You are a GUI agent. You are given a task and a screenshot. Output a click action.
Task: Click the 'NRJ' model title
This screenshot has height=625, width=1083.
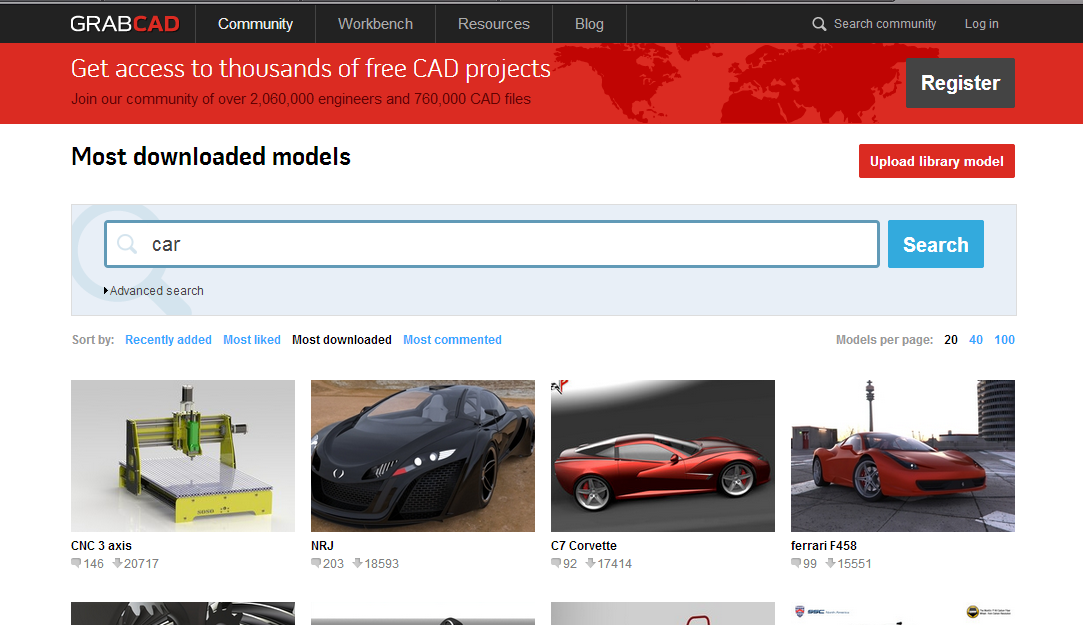[323, 546]
